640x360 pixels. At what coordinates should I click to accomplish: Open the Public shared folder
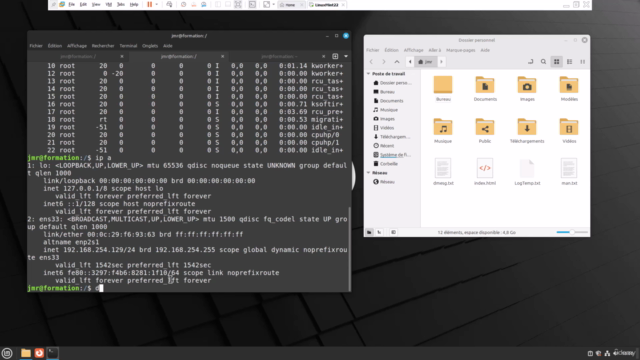tap(485, 131)
